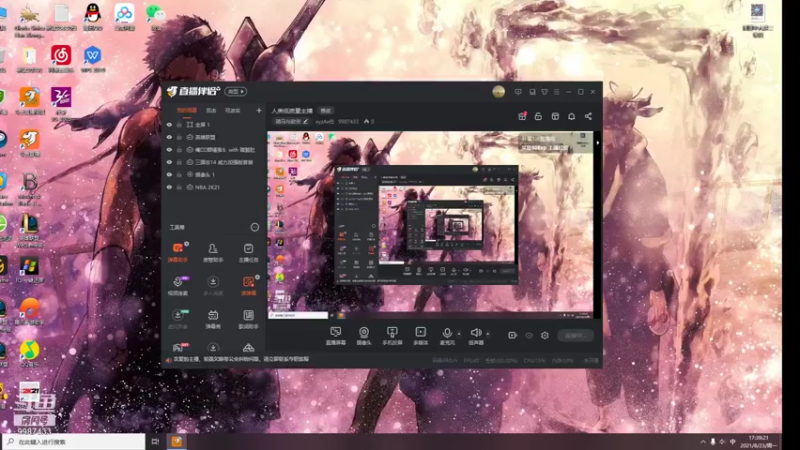Open the settings gear near start button
This screenshot has height=450, width=800.
pyautogui.click(x=545, y=335)
